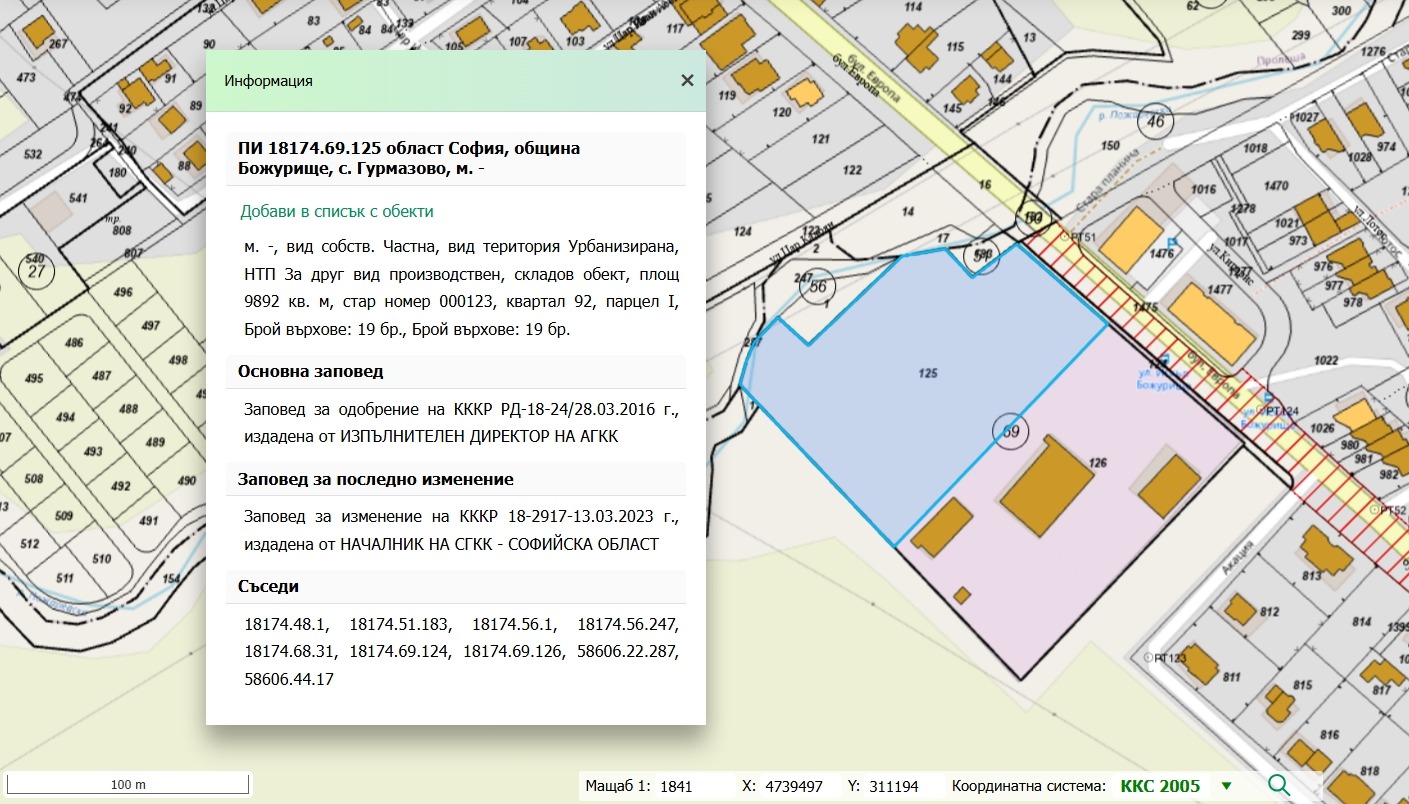Viewport: 1409px width, 804px height.
Task: Click the circled 46 district marker
Action: click(1156, 122)
